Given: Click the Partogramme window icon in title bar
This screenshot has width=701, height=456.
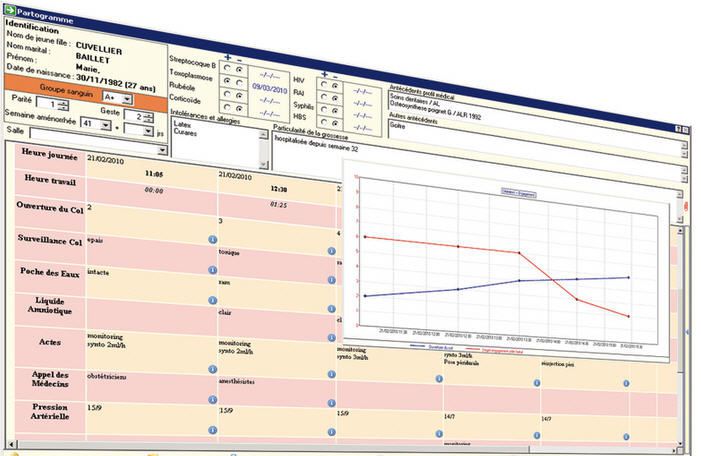Looking at the screenshot, I should pyautogui.click(x=9, y=6).
